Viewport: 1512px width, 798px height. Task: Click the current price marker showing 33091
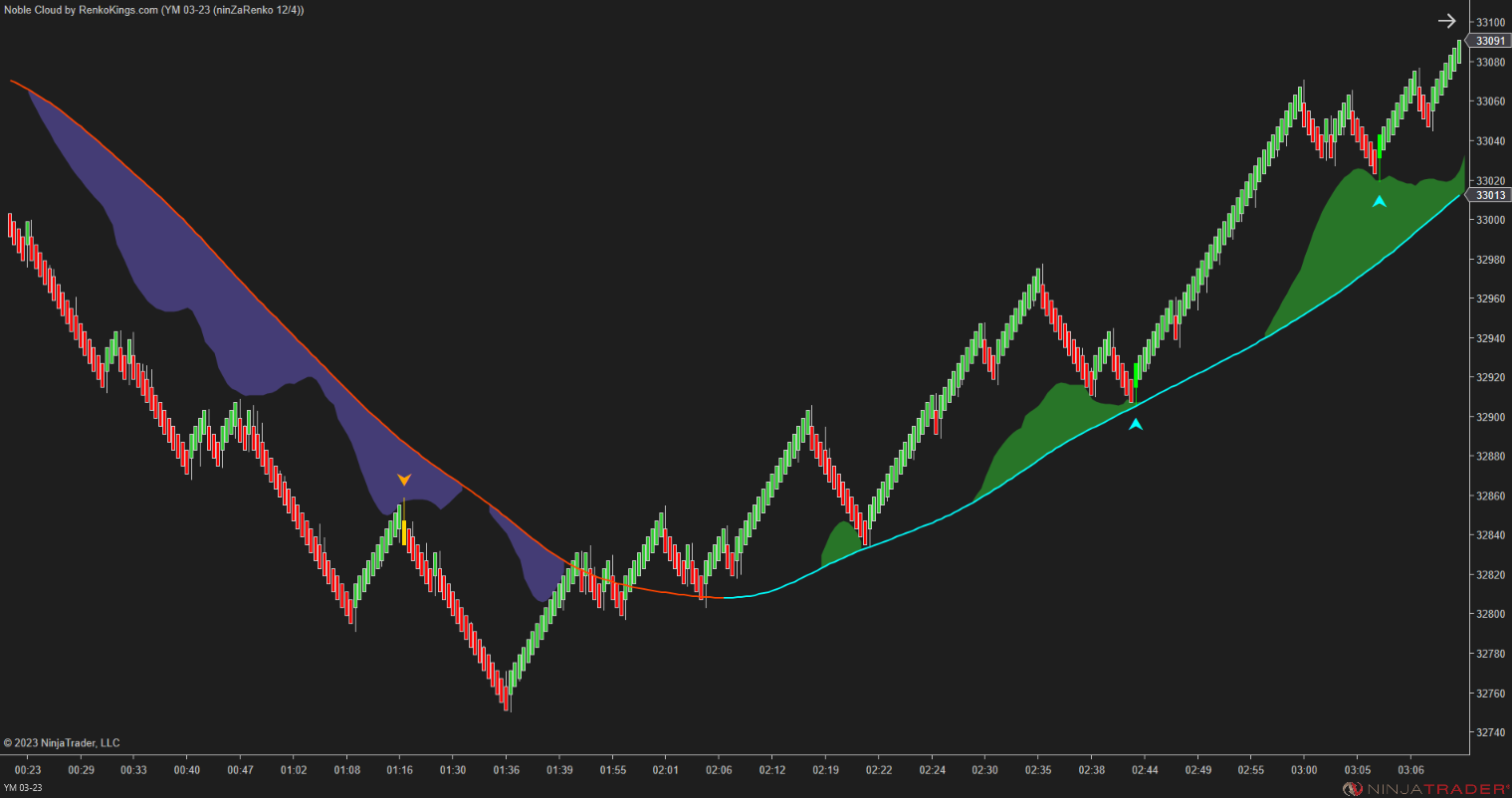tap(1490, 41)
